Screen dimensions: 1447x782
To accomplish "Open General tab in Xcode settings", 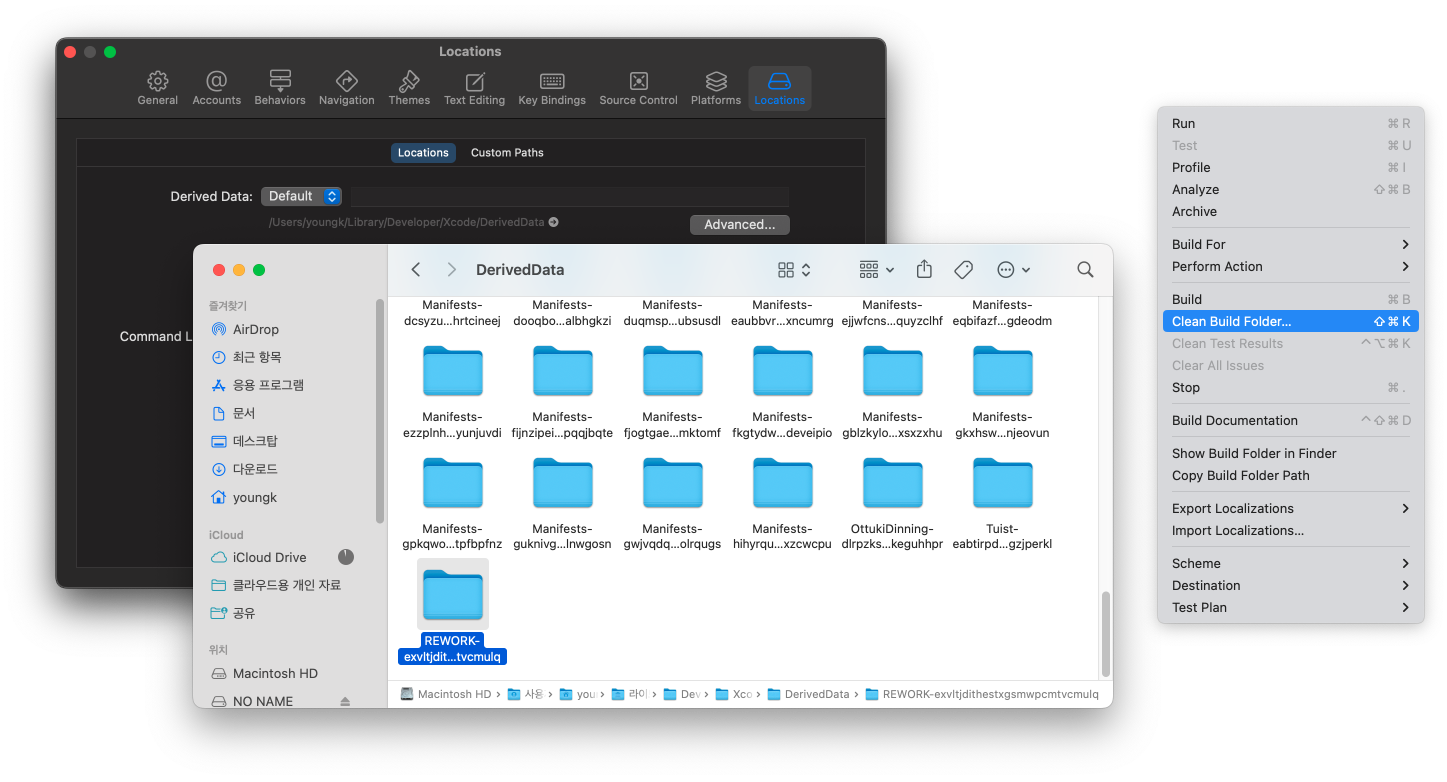I will [x=157, y=88].
